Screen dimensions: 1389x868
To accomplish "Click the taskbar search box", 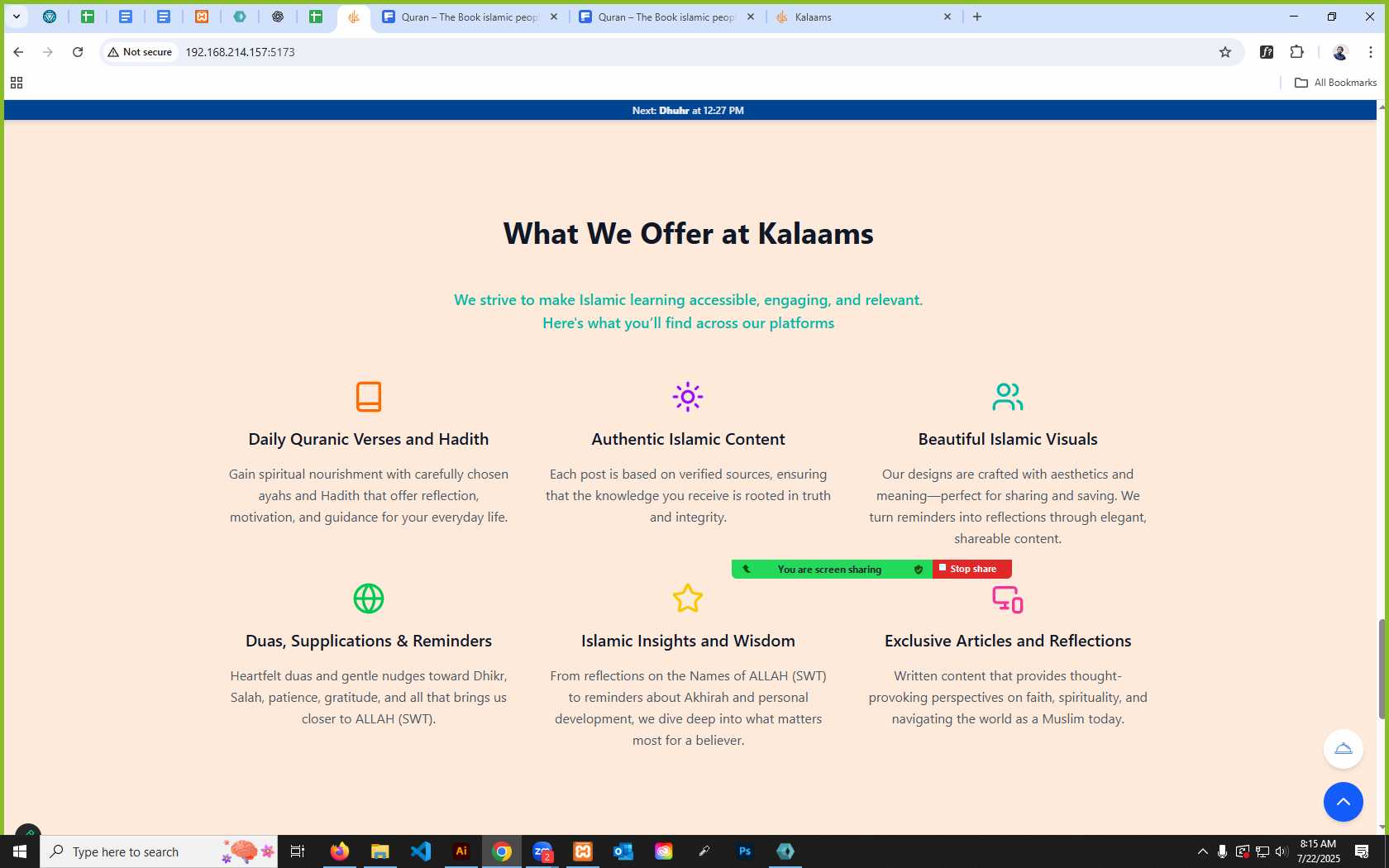I will coord(159,851).
